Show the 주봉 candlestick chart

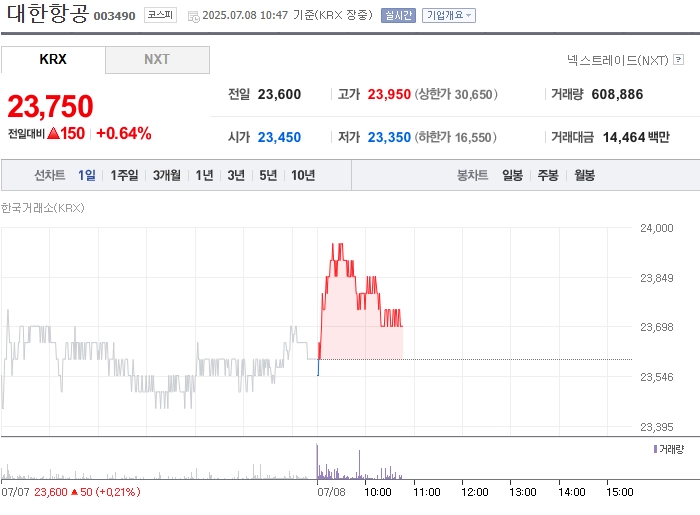point(548,175)
